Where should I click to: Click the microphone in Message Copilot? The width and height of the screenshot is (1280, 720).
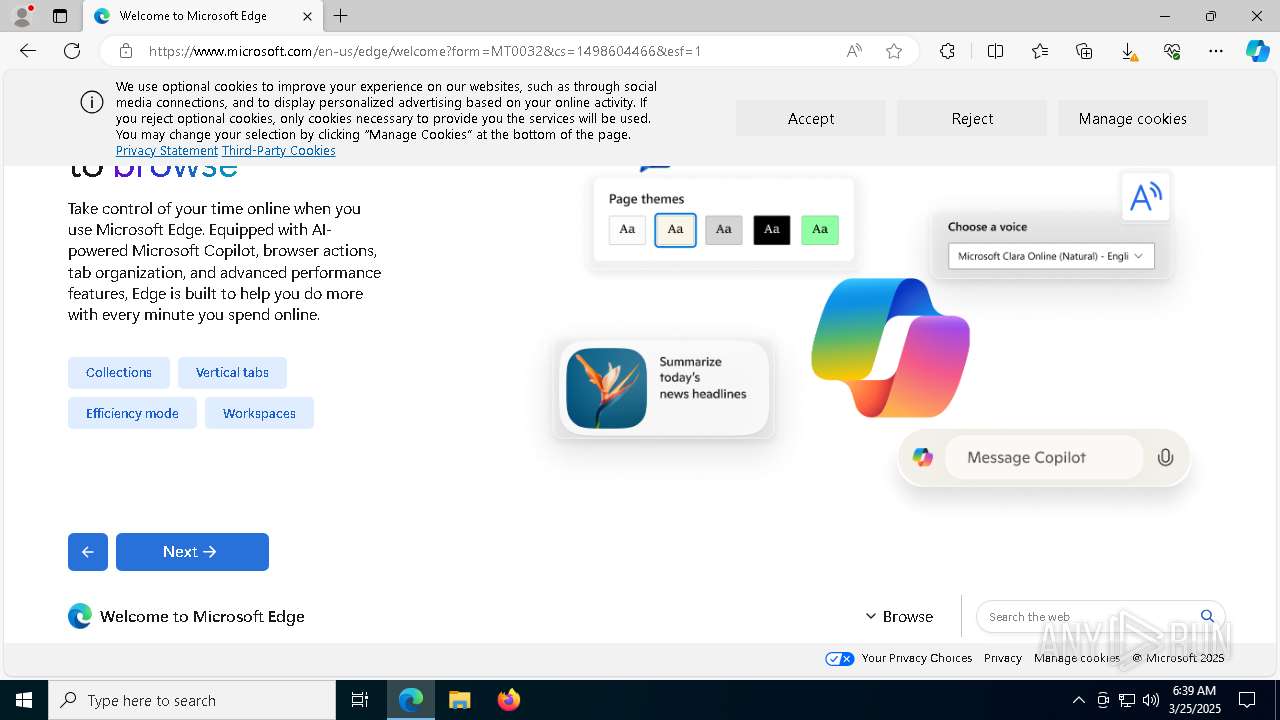coord(1165,458)
